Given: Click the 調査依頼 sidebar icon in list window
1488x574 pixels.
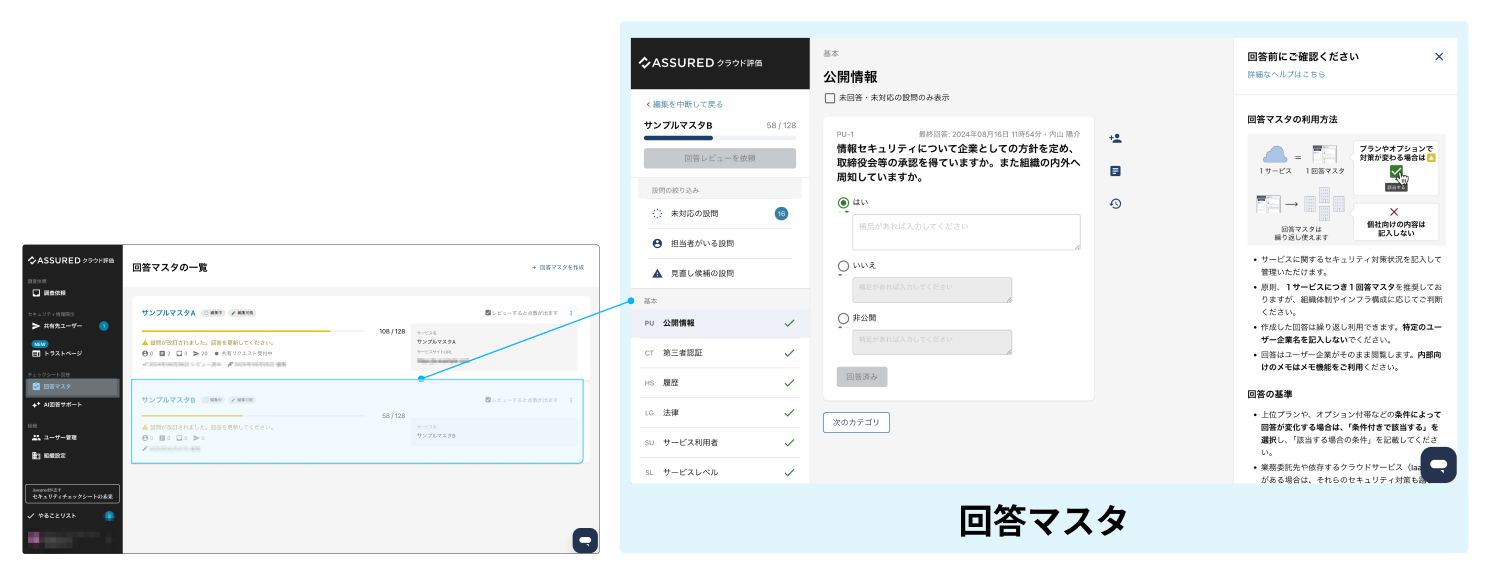Looking at the screenshot, I should [36, 293].
